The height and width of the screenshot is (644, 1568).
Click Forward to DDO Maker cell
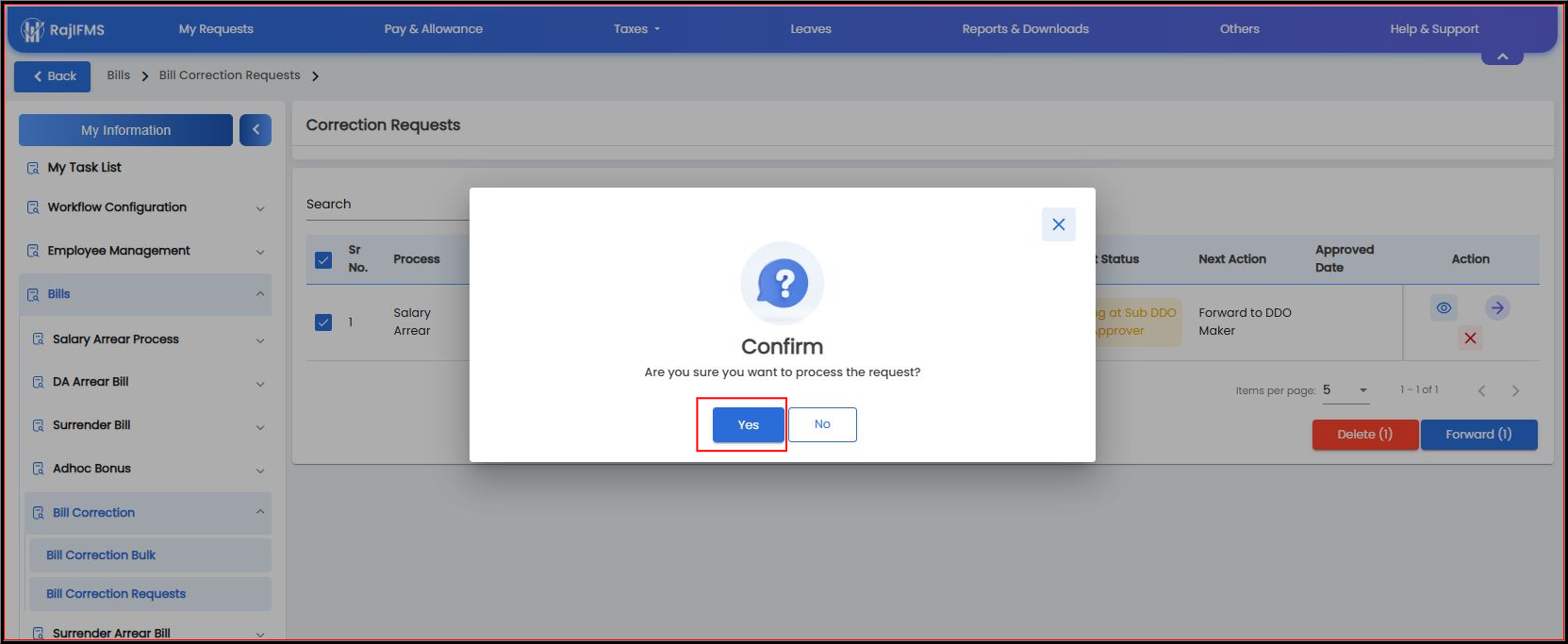click(x=1245, y=322)
